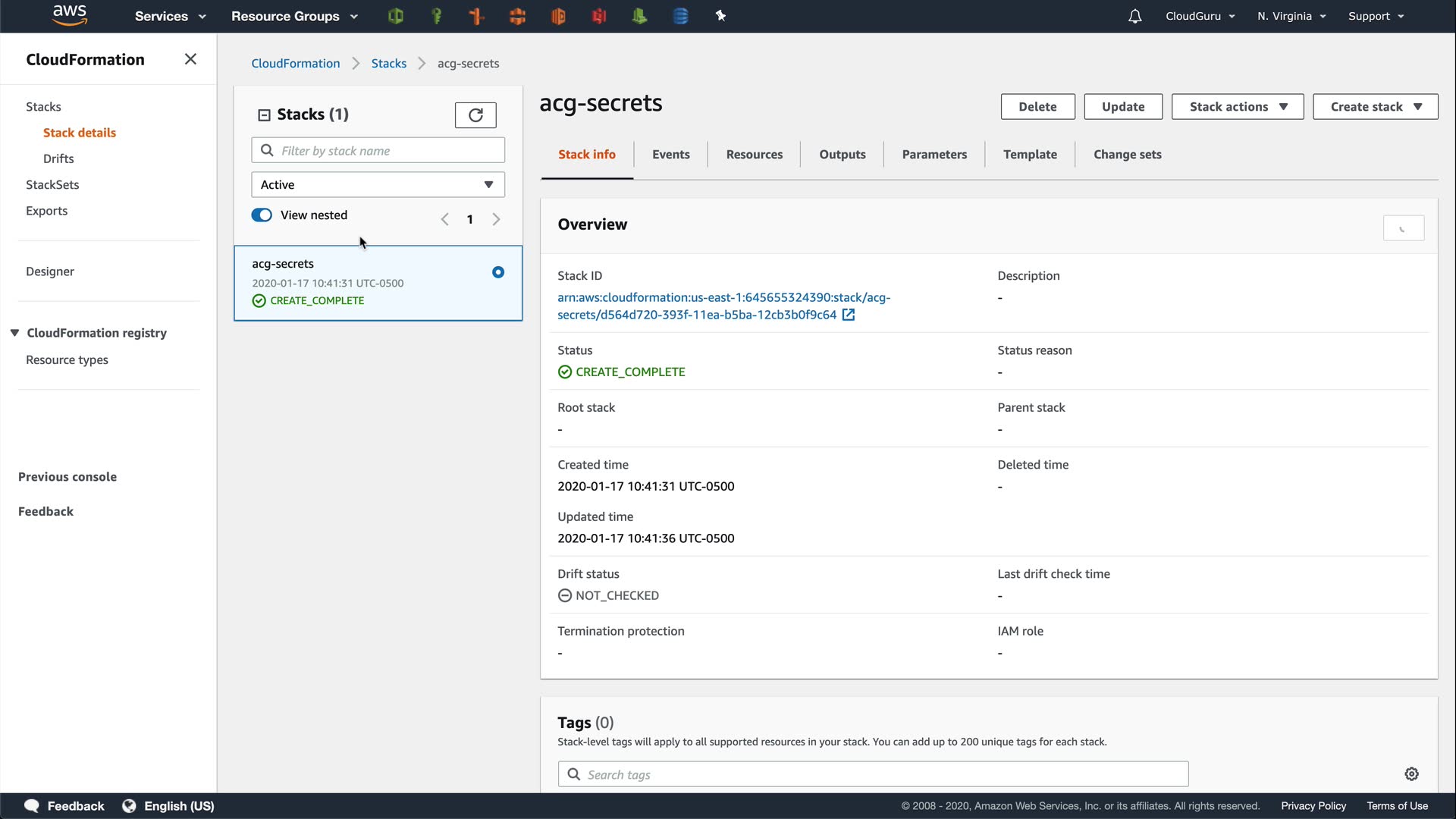Expand the Stack actions dropdown

point(1237,107)
